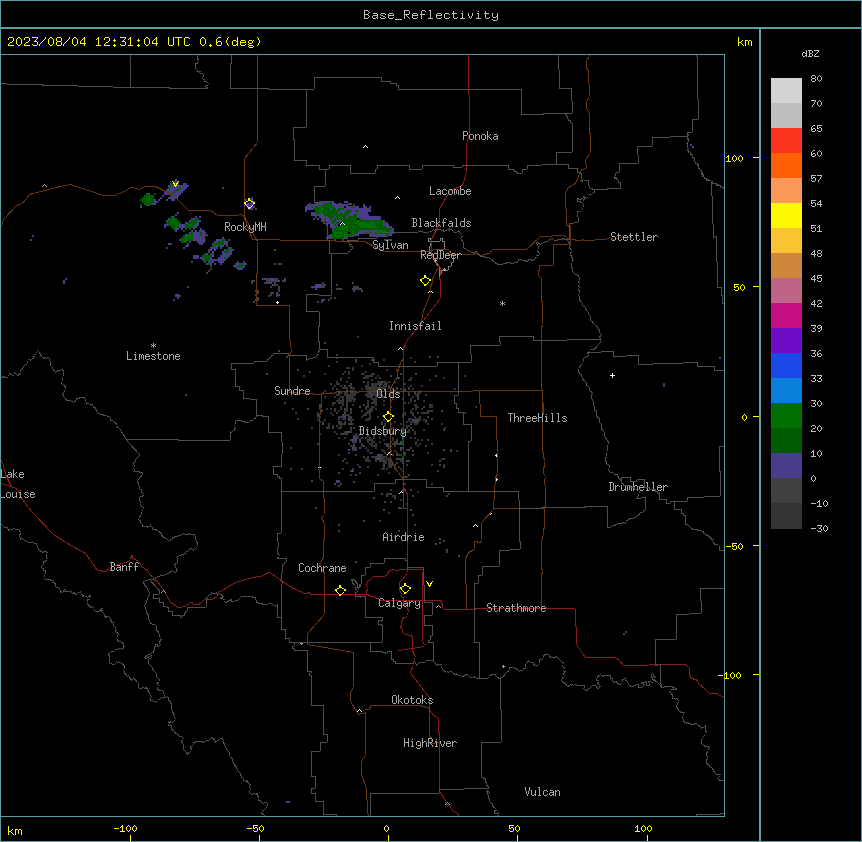Image resolution: width=862 pixels, height=842 pixels.
Task: Click the yellow diamond marker below Cochrane
Action: (340, 590)
